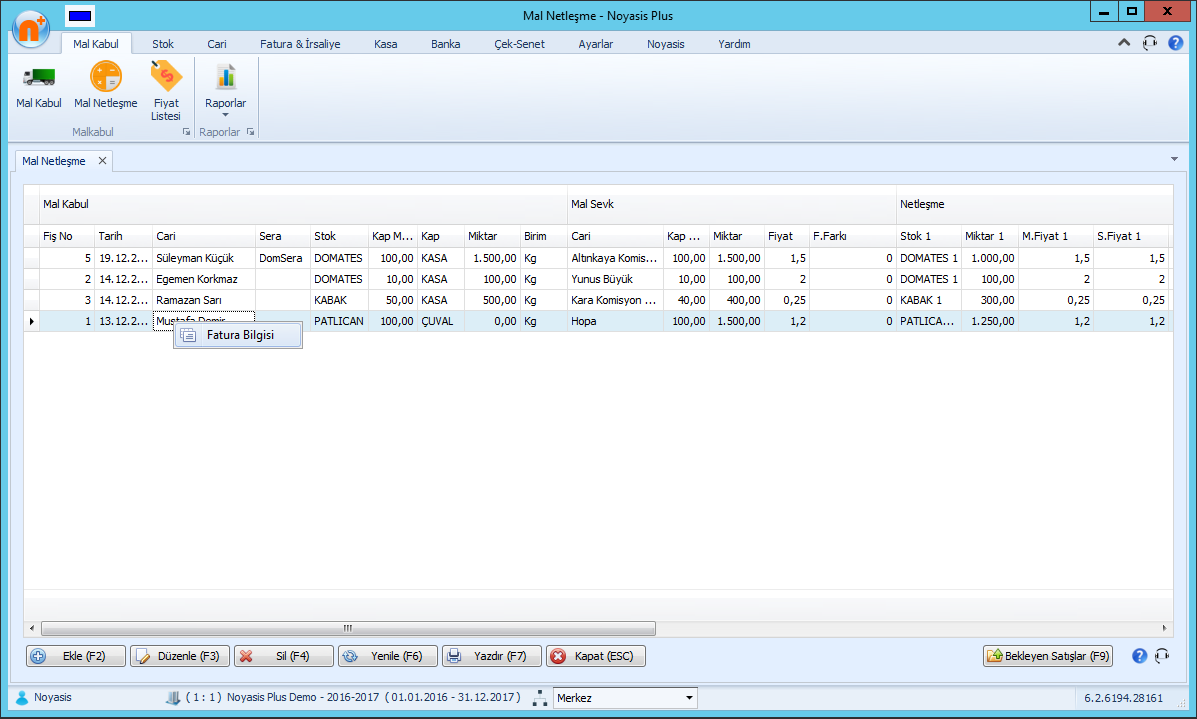
Task: Sort by Stok 1 column header
Action: pos(928,236)
